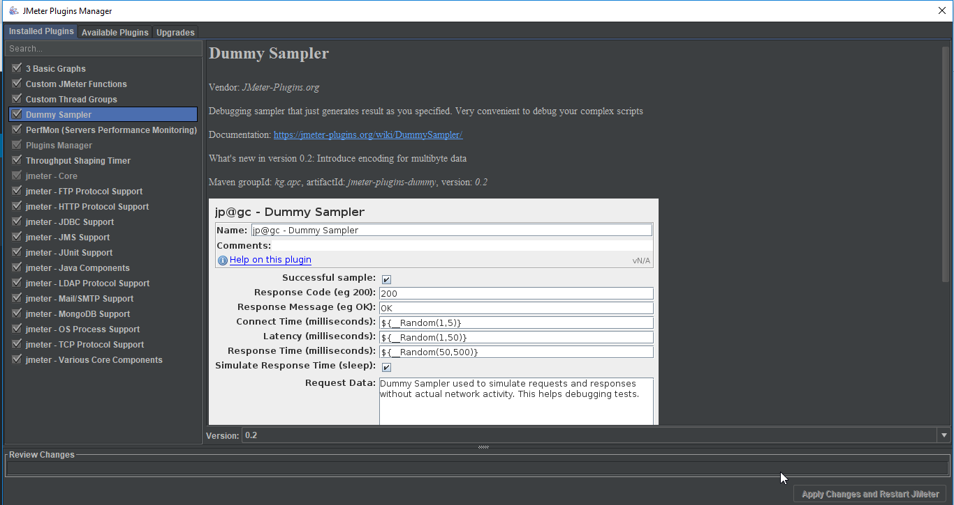
Task: Uncheck jmeter - FTP Protocol Support checkbox
Action: 17,190
